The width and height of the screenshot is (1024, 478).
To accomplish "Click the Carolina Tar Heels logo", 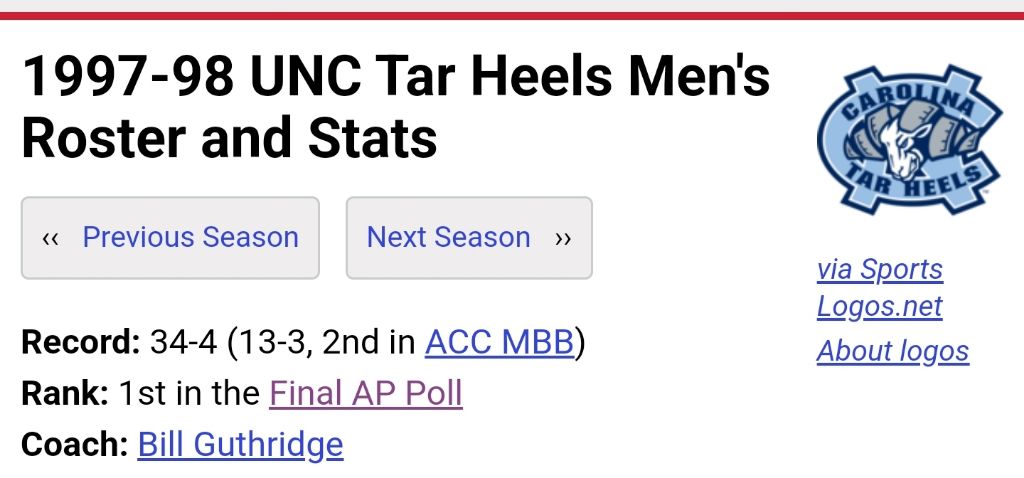I will click(x=909, y=139).
